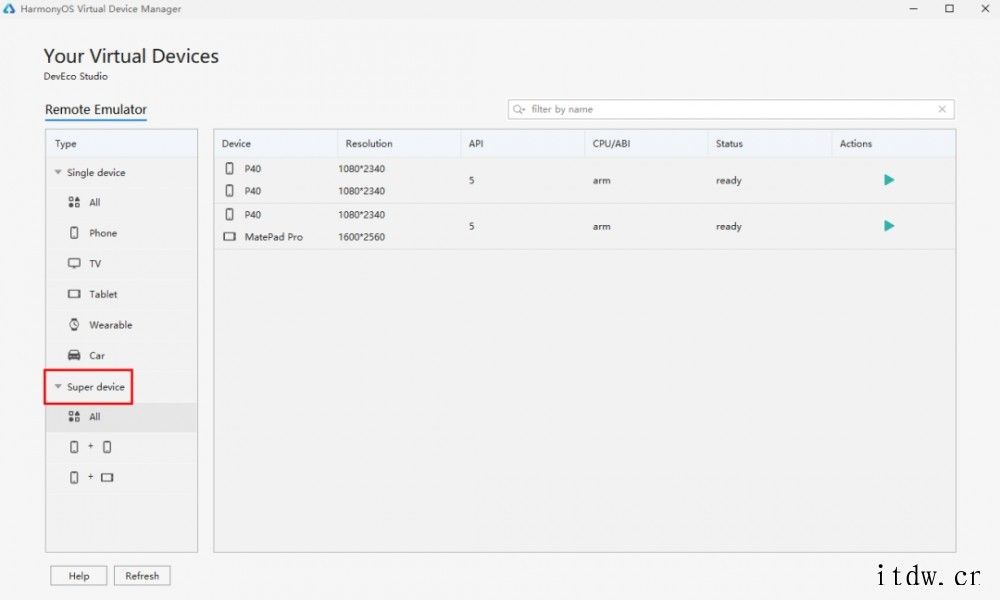Filter by Car device type
The image size is (1000, 600).
click(121, 356)
